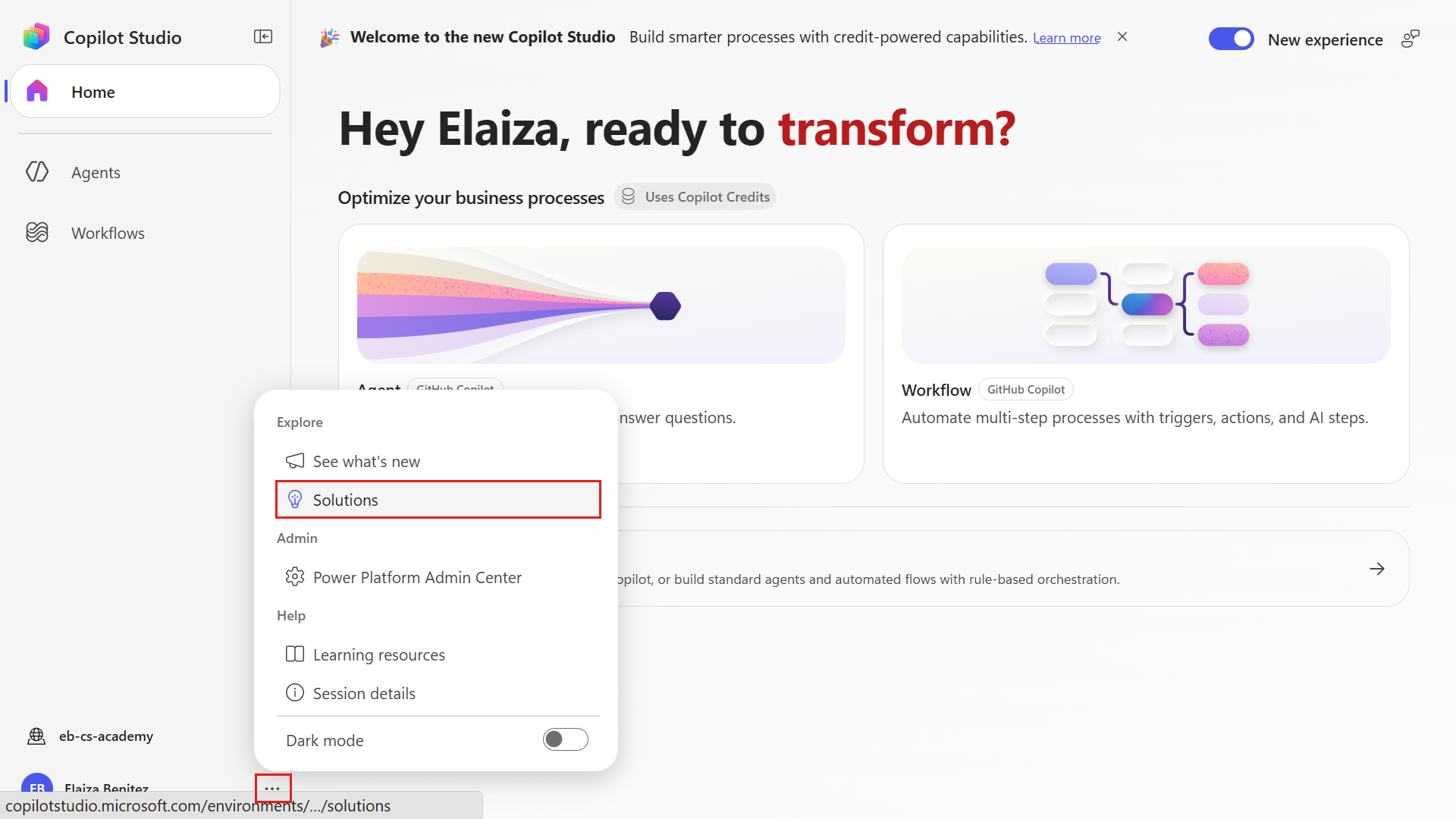
Task: Go to the Home page
Action: (146, 92)
